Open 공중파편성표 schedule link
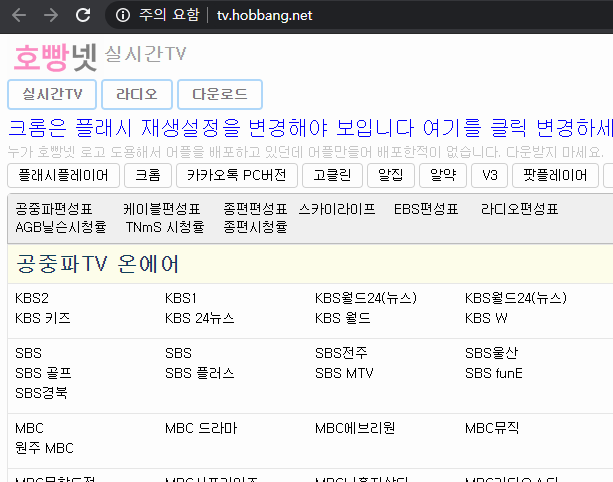Viewport: 613px width, 482px height. [54, 209]
